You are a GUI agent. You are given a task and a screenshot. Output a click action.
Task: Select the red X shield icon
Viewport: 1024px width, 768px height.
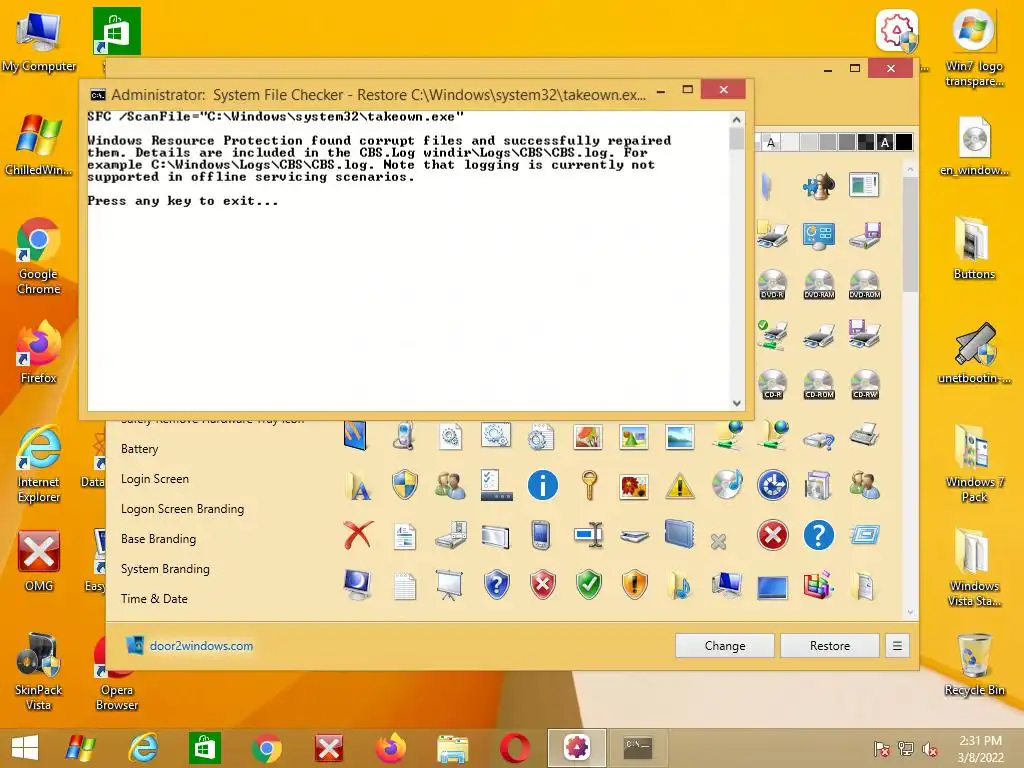543,584
